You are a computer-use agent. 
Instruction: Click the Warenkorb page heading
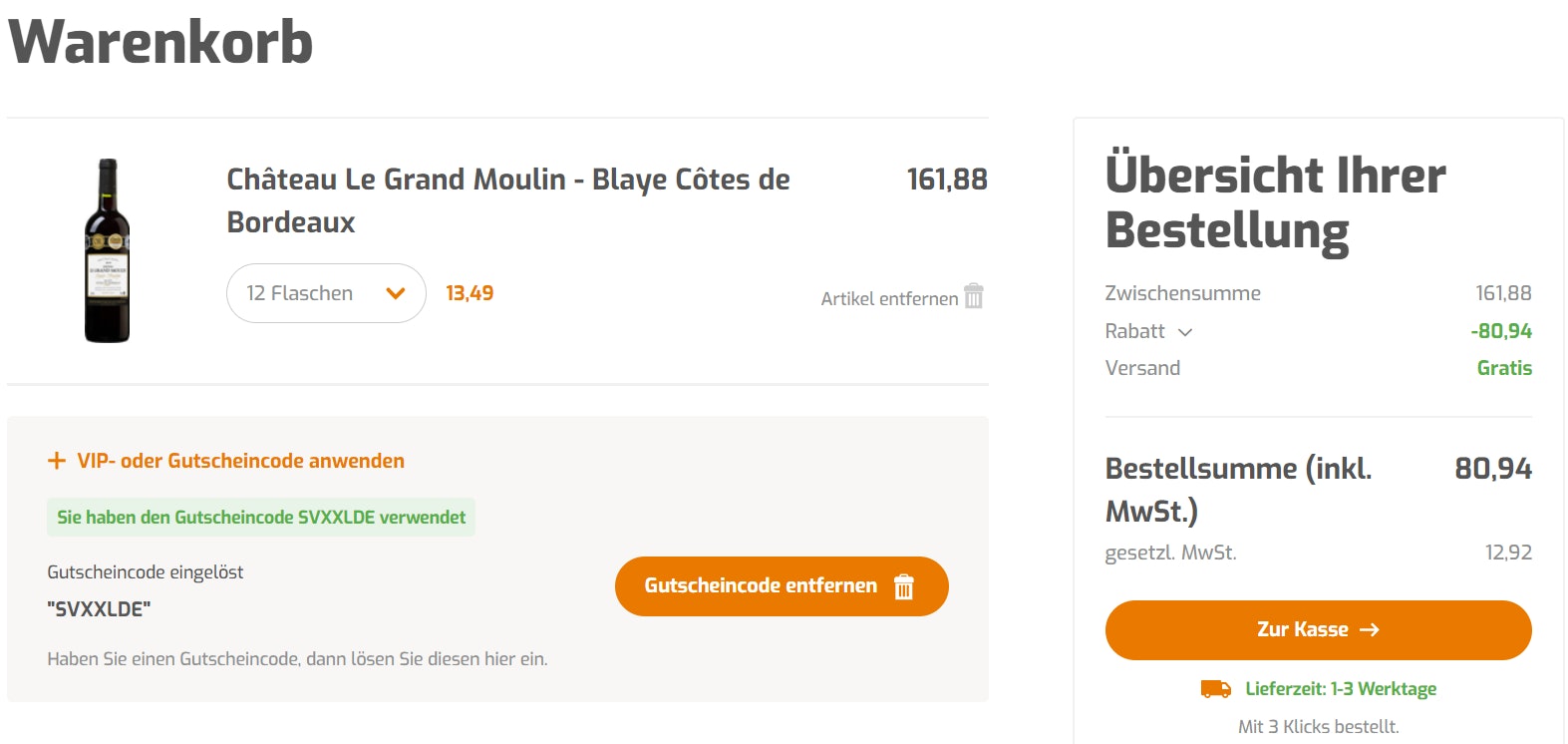(x=159, y=42)
